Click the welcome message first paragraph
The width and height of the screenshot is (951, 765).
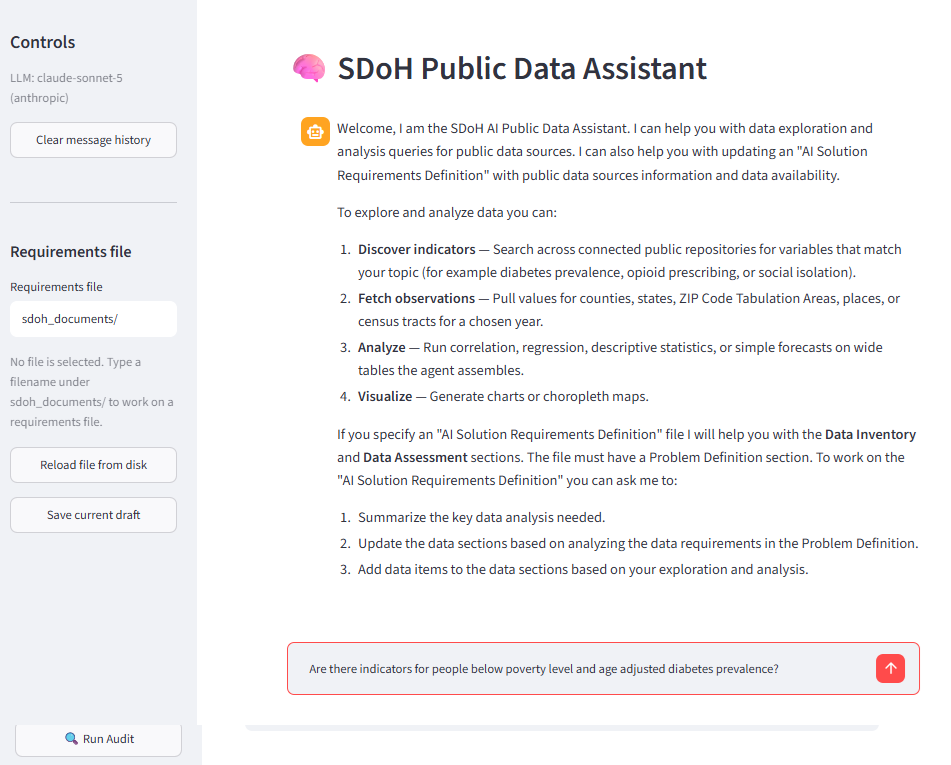(605, 152)
